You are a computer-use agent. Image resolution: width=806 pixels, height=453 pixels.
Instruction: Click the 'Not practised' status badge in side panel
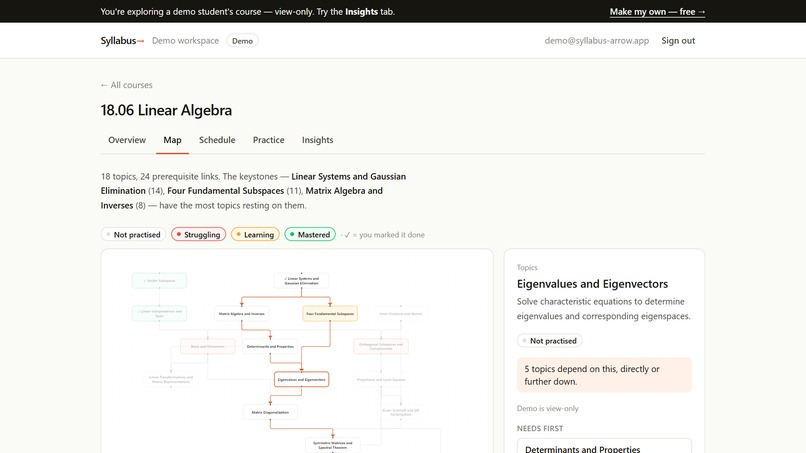click(x=549, y=340)
